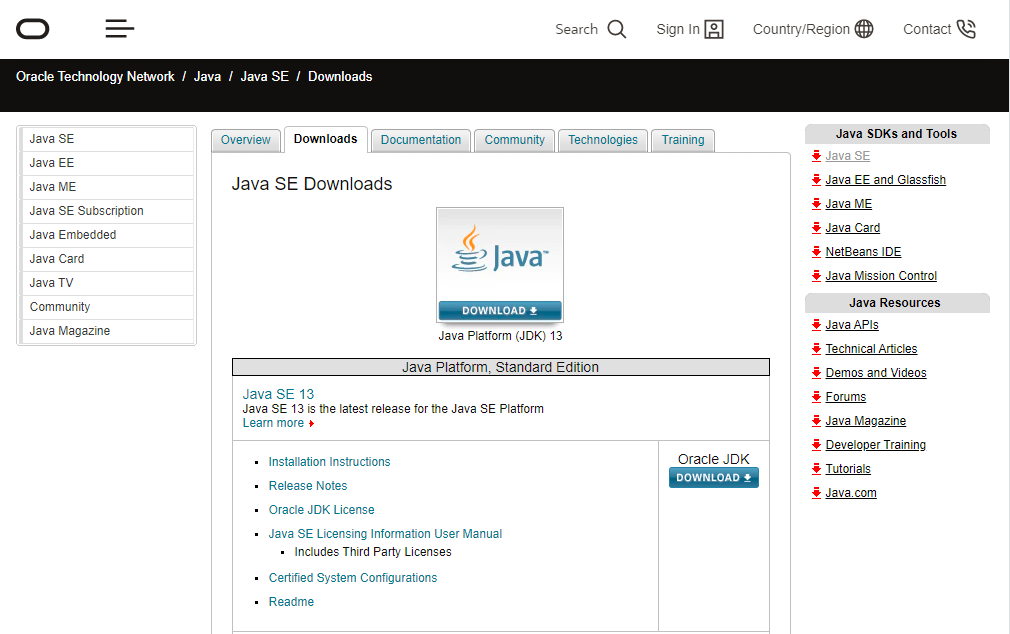
Task: Click red arrow icon beside Technical Articles
Action: click(x=816, y=349)
